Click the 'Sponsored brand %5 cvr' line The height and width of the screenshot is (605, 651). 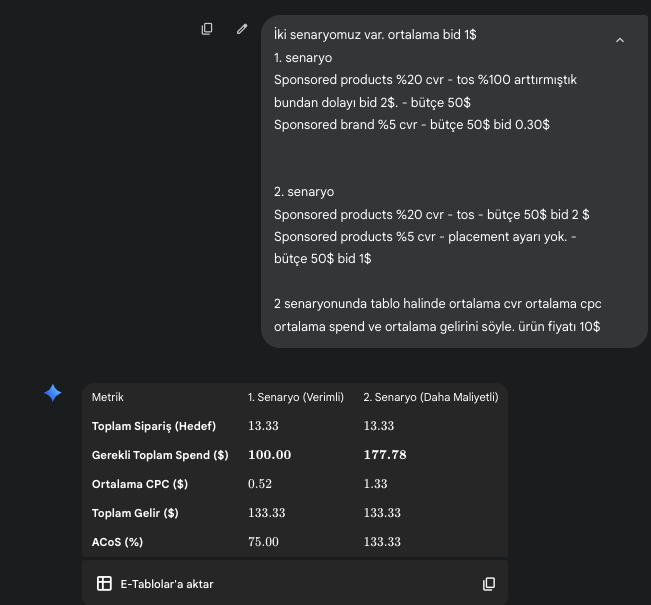411,125
